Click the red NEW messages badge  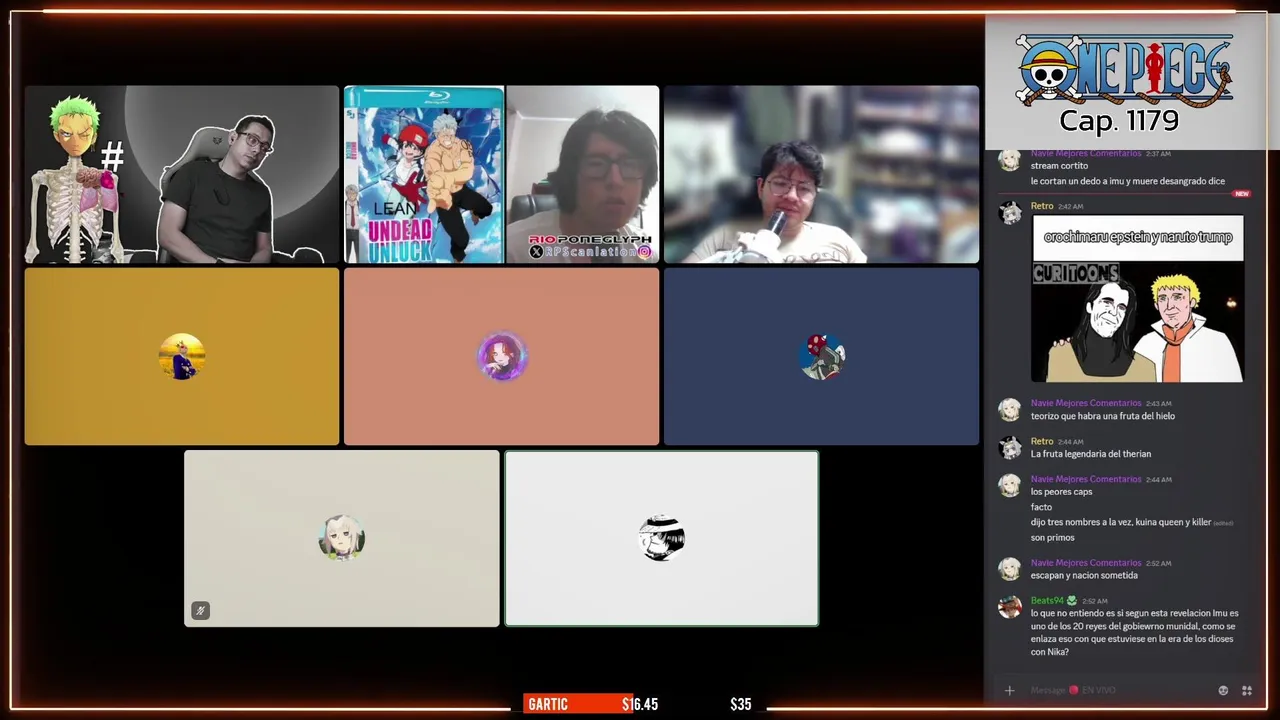1241,194
